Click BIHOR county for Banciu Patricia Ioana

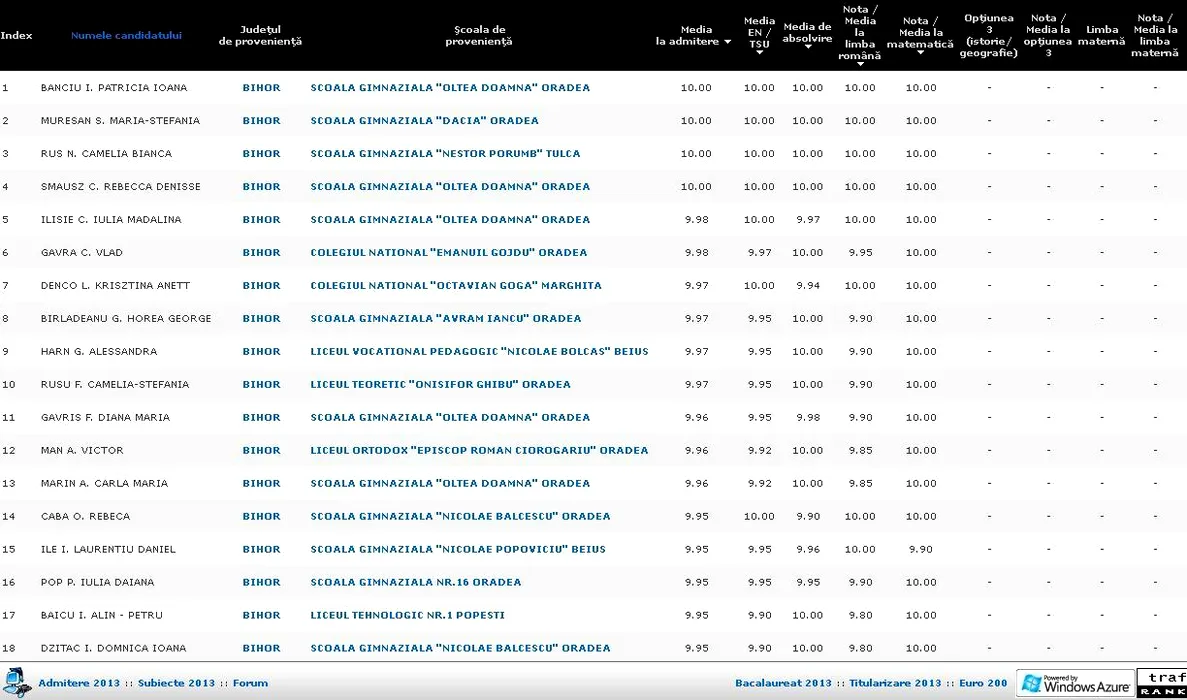[x=261, y=88]
